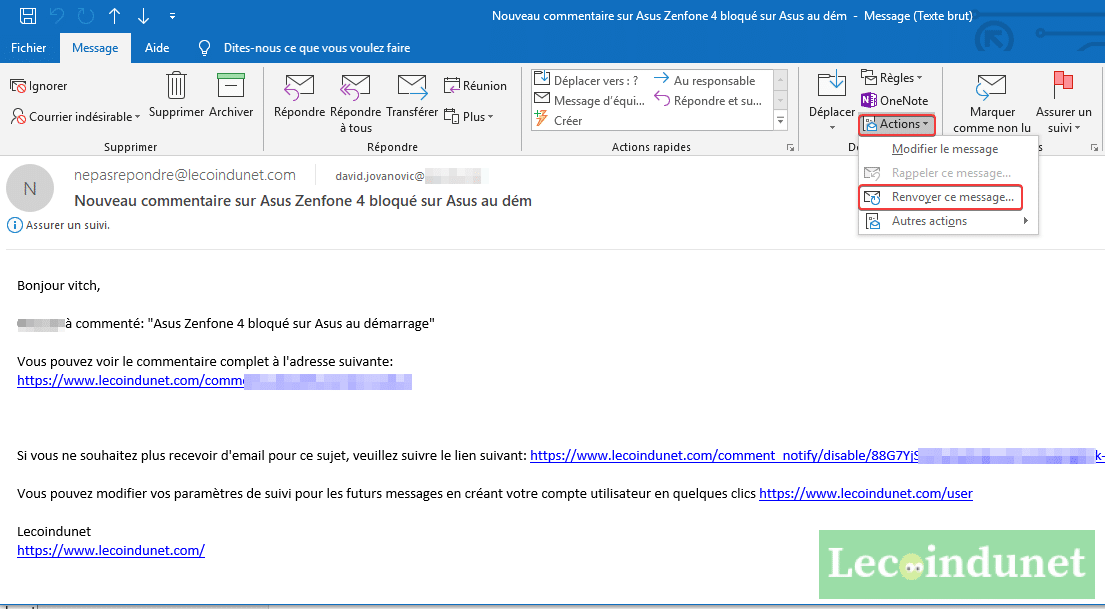Select 'Modifier le message' menu entry
The height and width of the screenshot is (609, 1105).
point(948,149)
